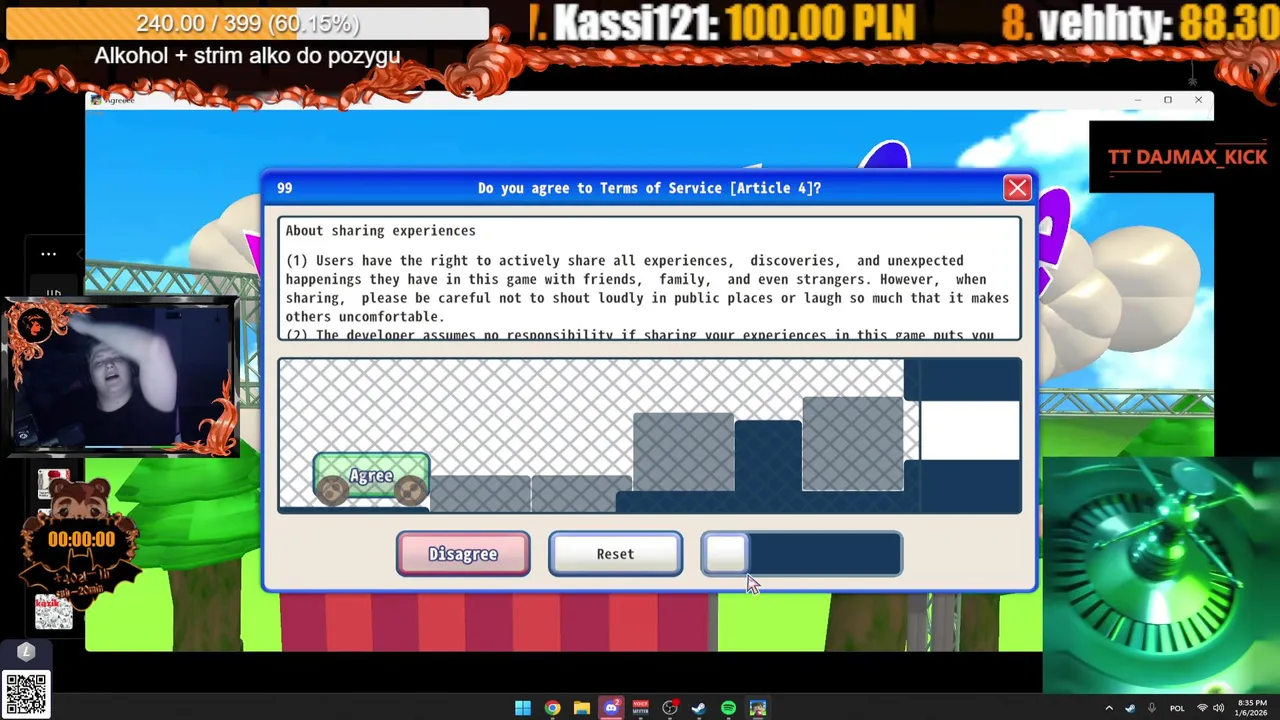Image resolution: width=1280 pixels, height=720 pixels.
Task: Open File Explorer from the taskbar
Action: coord(581,708)
